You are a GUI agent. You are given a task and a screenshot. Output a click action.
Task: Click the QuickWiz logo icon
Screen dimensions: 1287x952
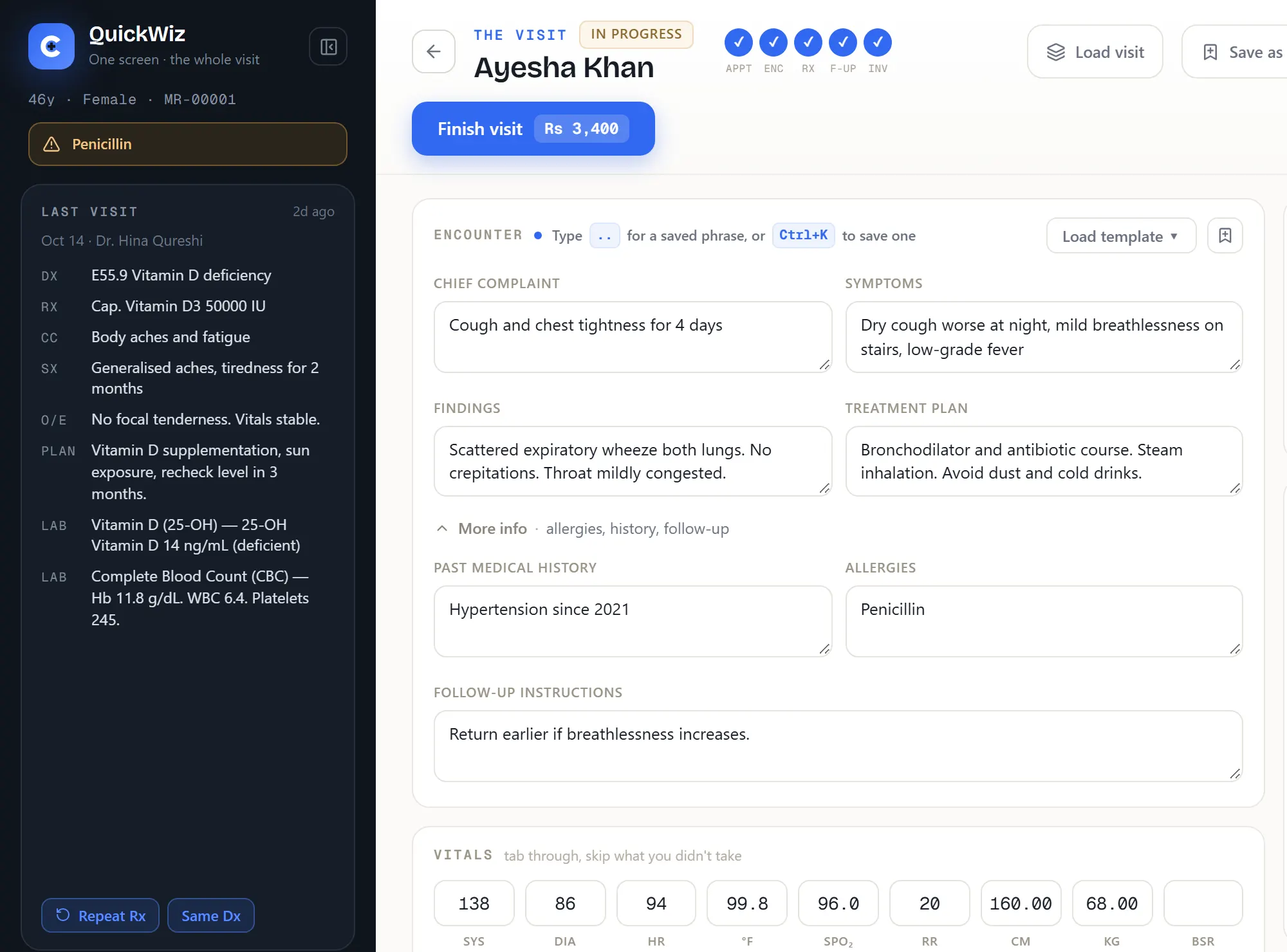pos(51,46)
